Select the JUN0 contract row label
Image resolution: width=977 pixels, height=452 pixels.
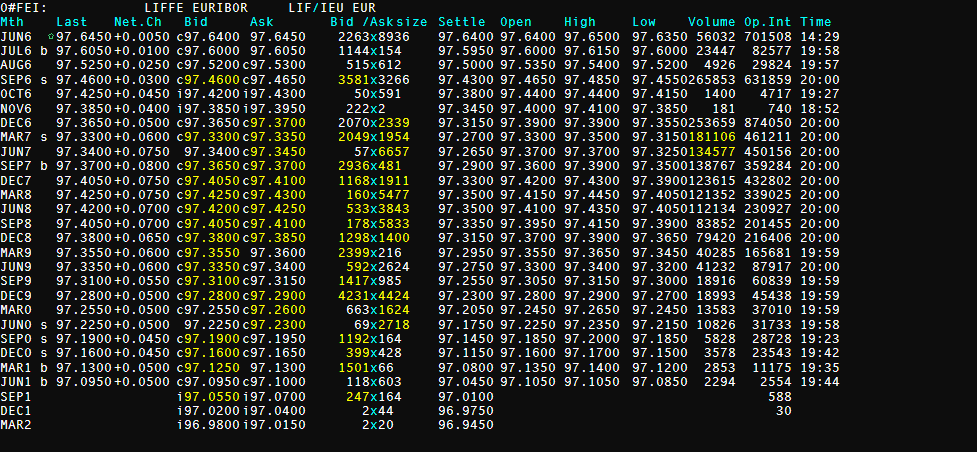click(x=16, y=325)
